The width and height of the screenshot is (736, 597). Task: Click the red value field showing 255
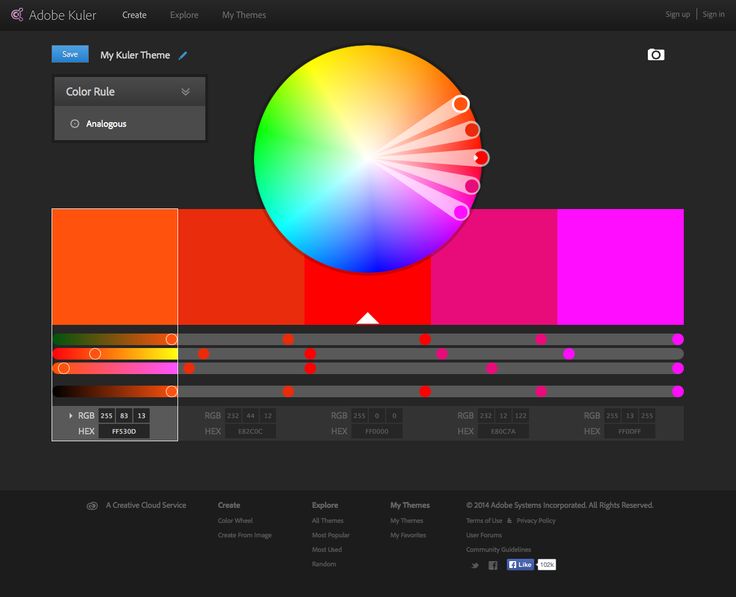click(x=107, y=415)
